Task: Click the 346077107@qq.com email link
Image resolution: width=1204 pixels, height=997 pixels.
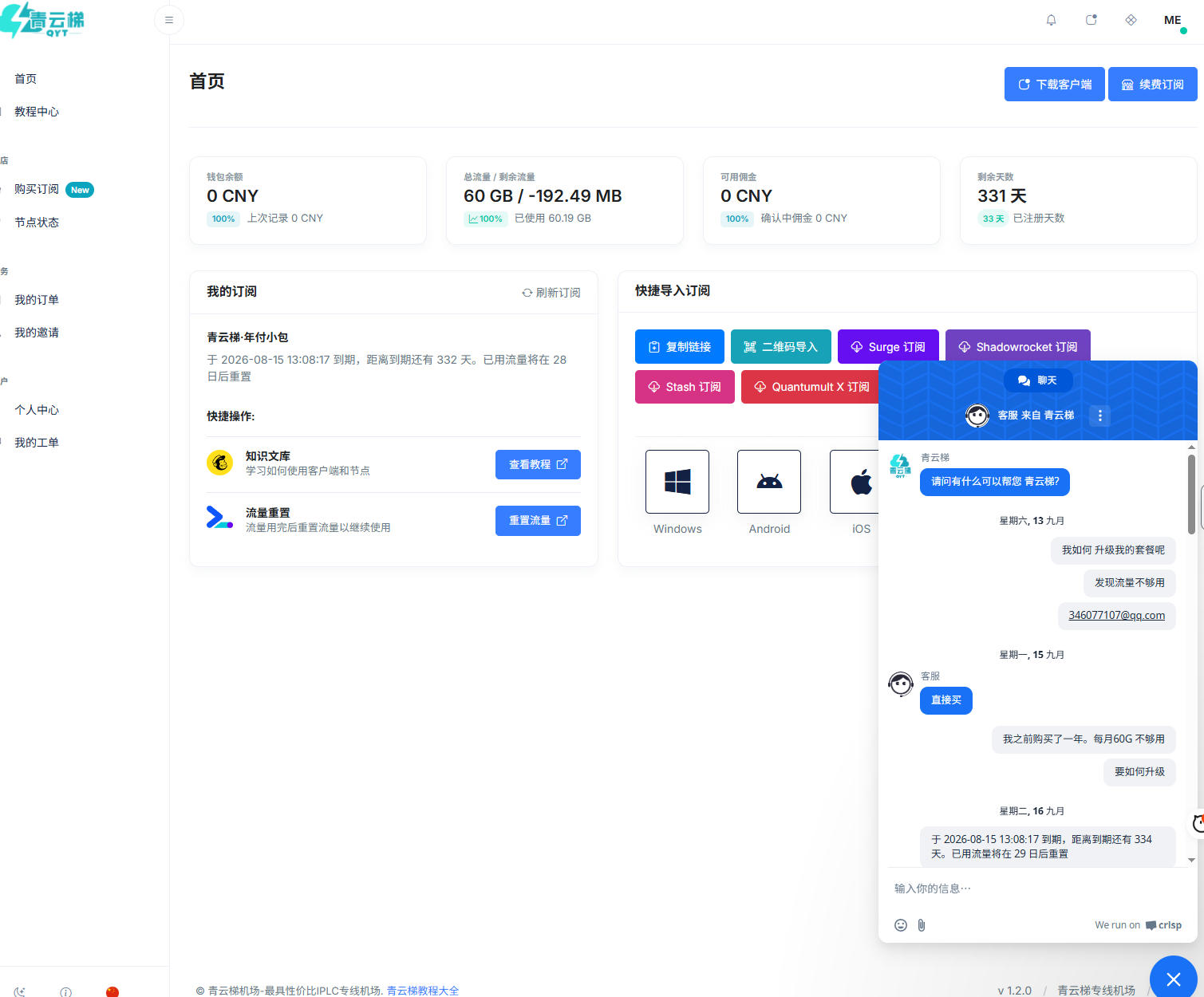Action: pos(1116,616)
